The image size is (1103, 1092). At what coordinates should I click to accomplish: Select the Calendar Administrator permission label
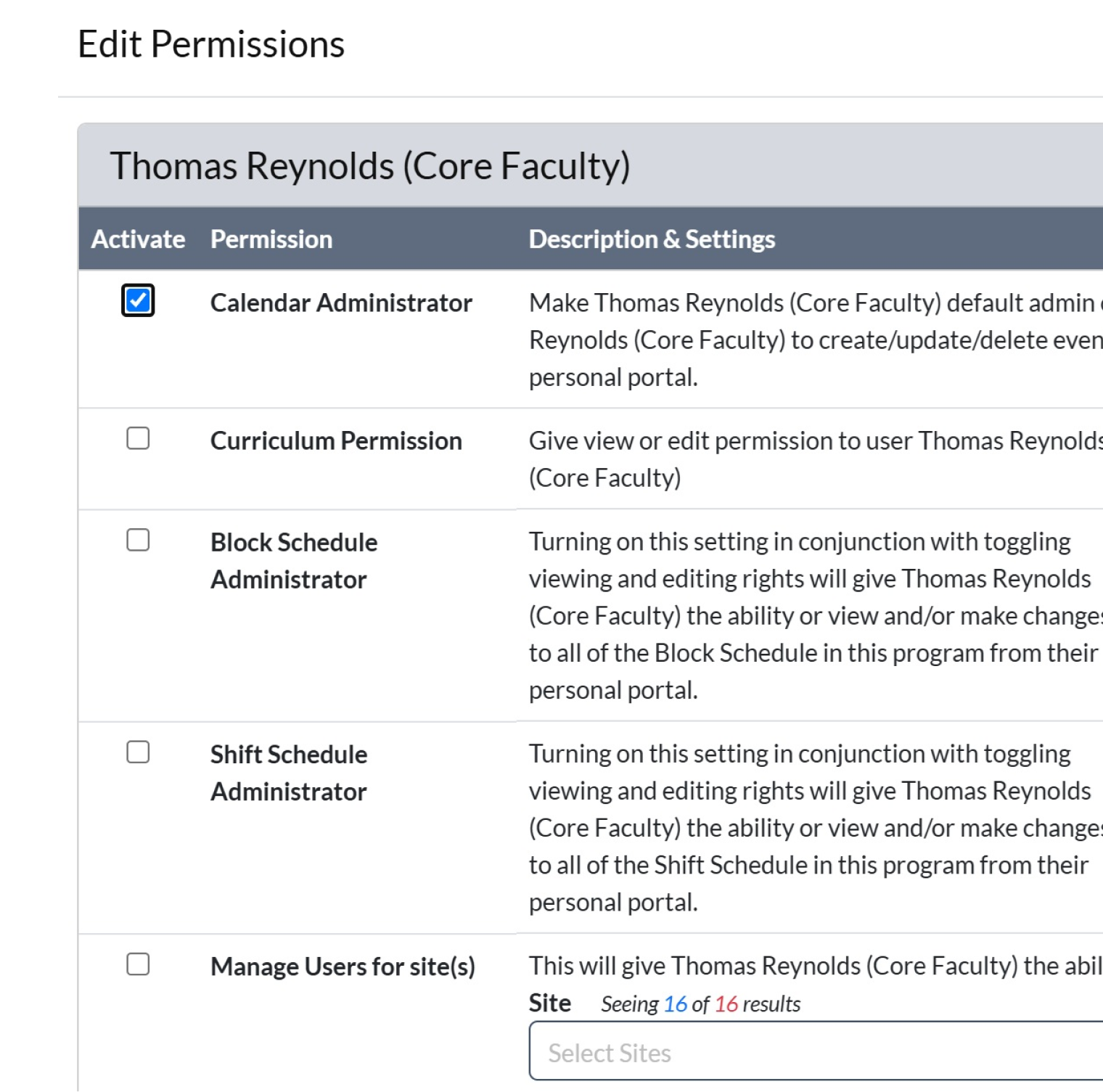pyautogui.click(x=341, y=303)
